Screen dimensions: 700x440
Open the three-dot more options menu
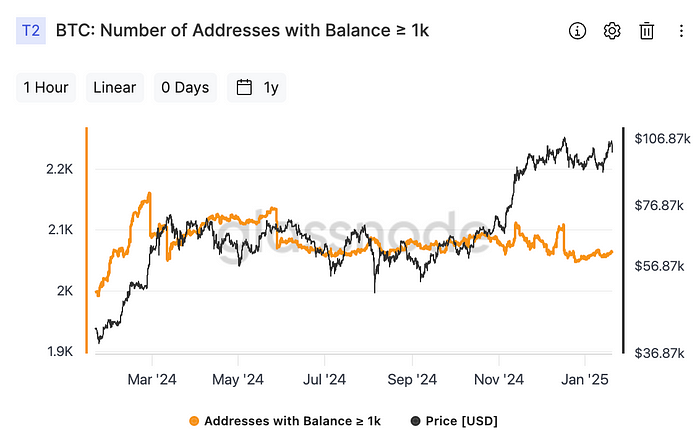point(681,31)
